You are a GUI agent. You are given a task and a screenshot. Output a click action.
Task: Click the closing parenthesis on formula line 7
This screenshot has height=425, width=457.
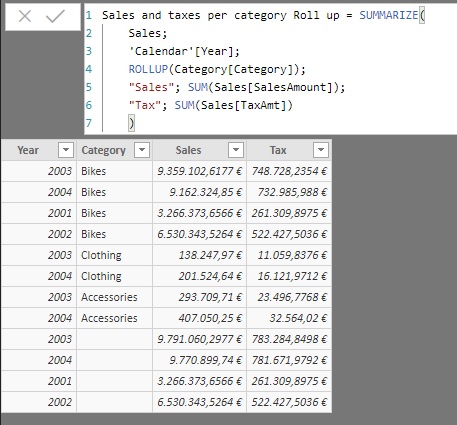[x=131, y=123]
